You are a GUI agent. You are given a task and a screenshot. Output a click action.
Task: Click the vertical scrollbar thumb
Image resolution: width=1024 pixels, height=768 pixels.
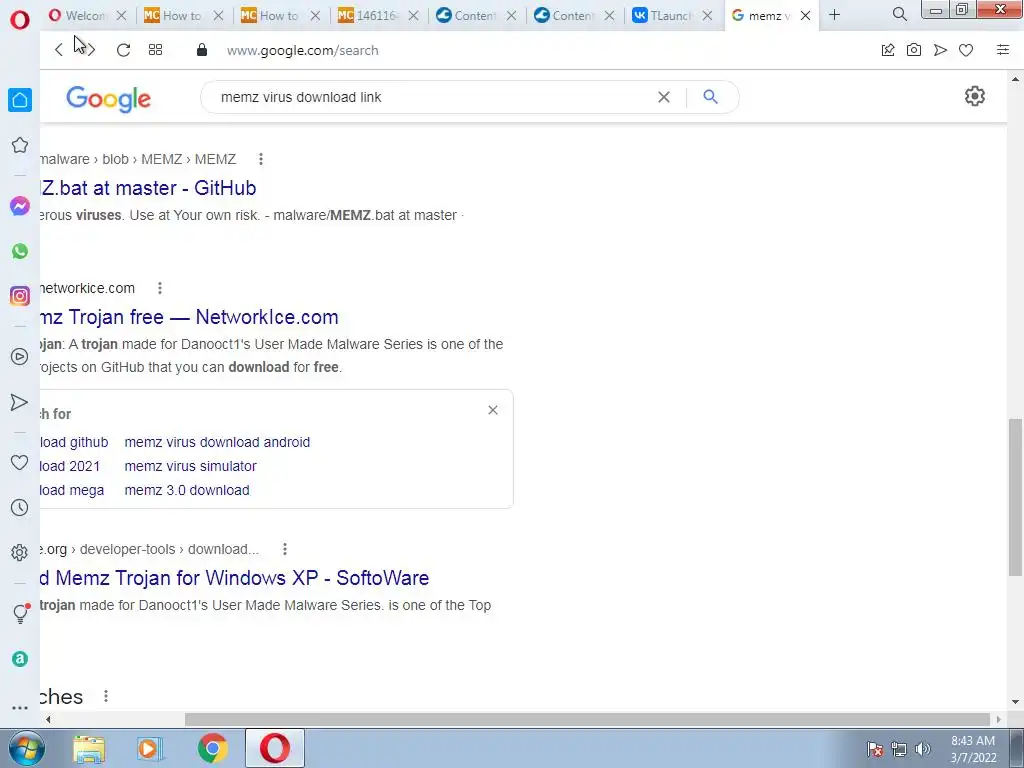click(x=1015, y=498)
